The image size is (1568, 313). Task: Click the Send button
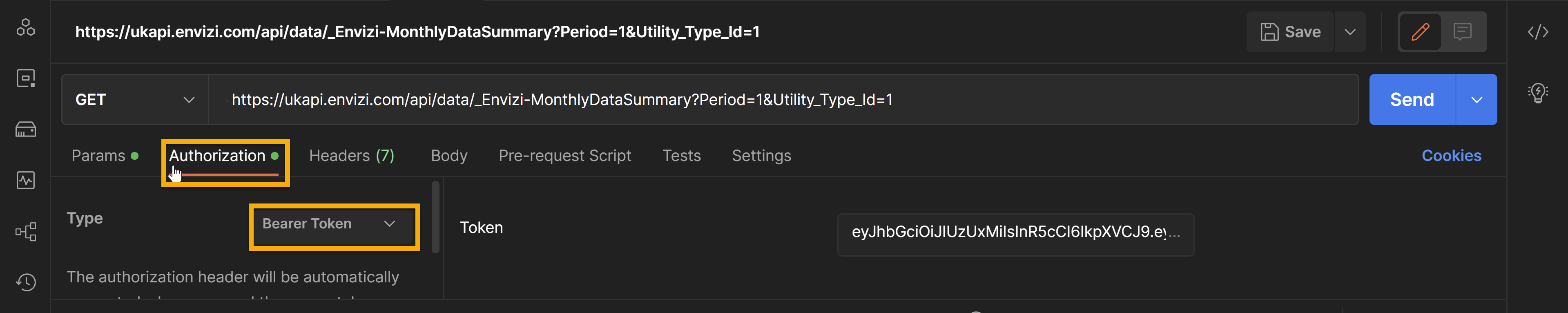[1412, 99]
